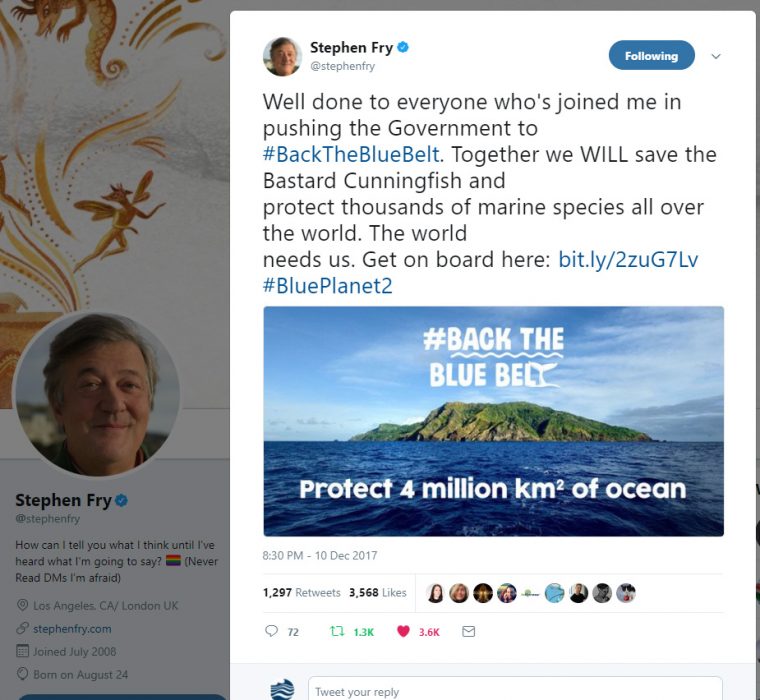Open the #BluePlanet2 hashtag link
Viewport: 760px width, 700px height.
pyautogui.click(x=328, y=286)
